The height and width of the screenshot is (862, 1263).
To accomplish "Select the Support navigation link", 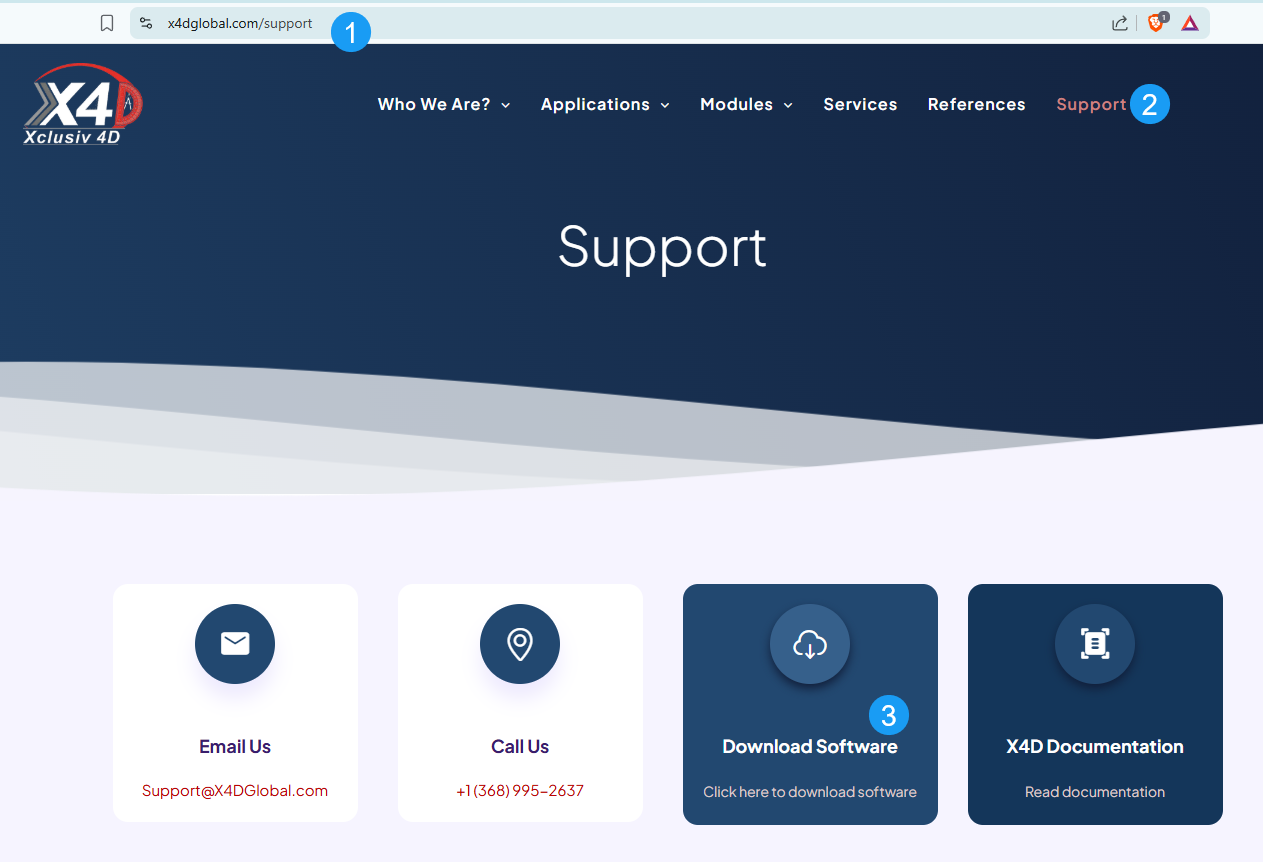I will coord(1090,104).
